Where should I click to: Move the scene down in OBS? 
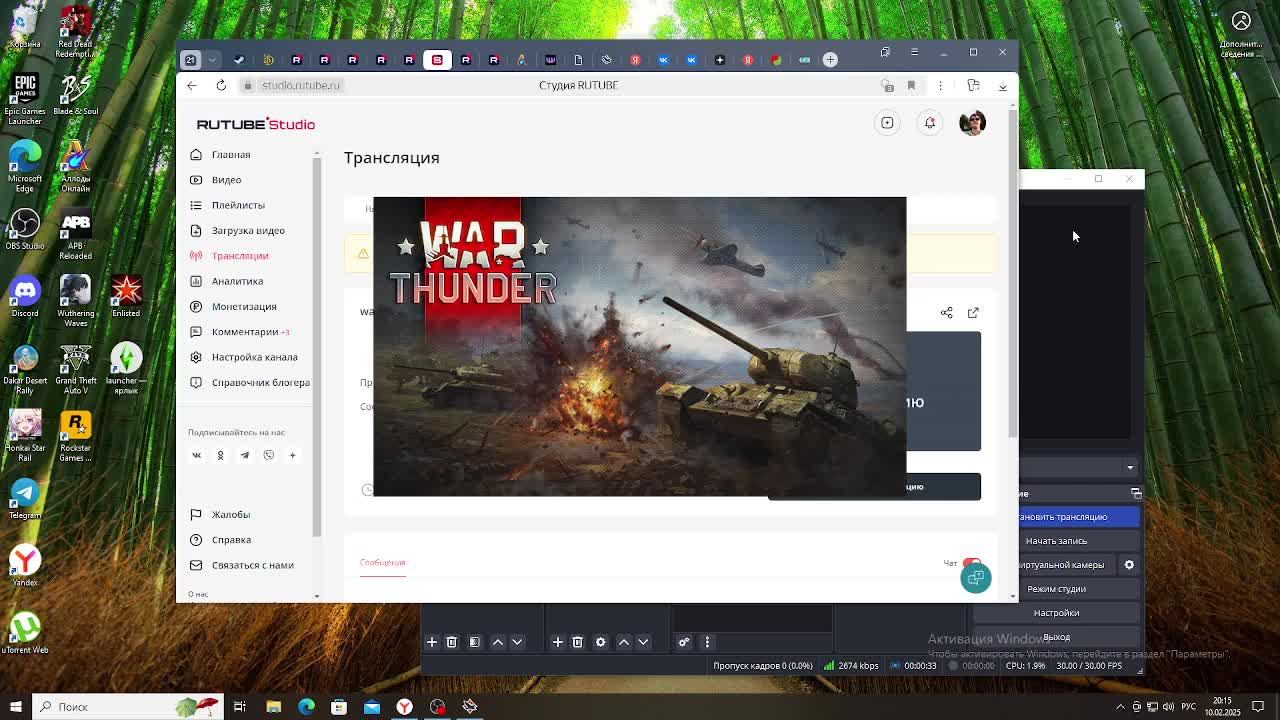click(x=517, y=642)
